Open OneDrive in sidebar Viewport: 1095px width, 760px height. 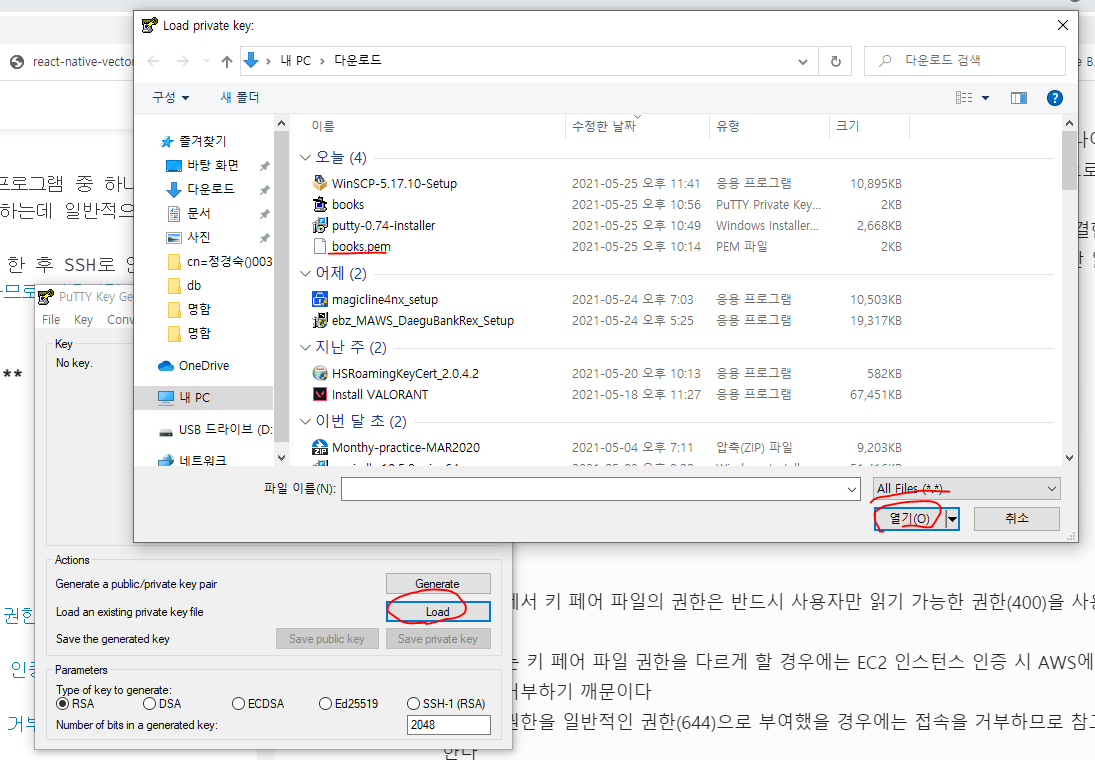click(203, 365)
